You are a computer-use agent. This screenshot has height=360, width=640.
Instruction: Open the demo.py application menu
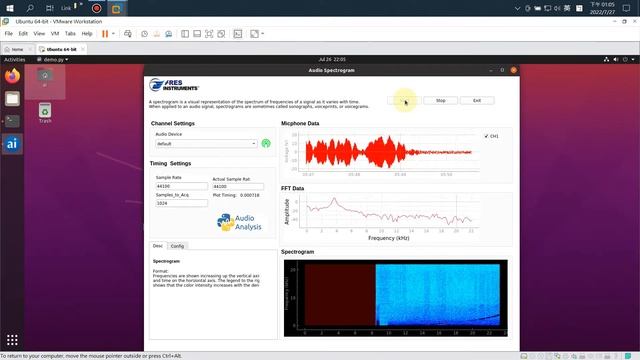click(53, 60)
